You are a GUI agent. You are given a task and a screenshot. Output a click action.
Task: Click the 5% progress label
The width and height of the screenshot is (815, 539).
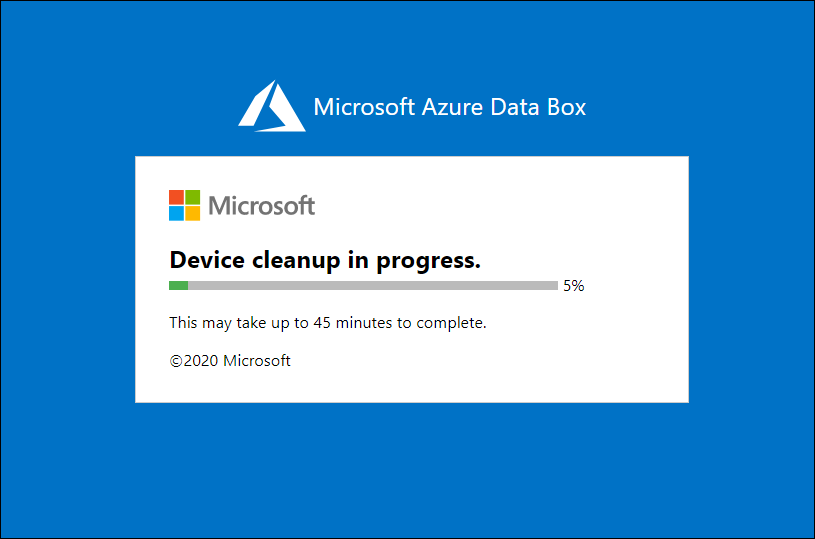click(x=574, y=286)
